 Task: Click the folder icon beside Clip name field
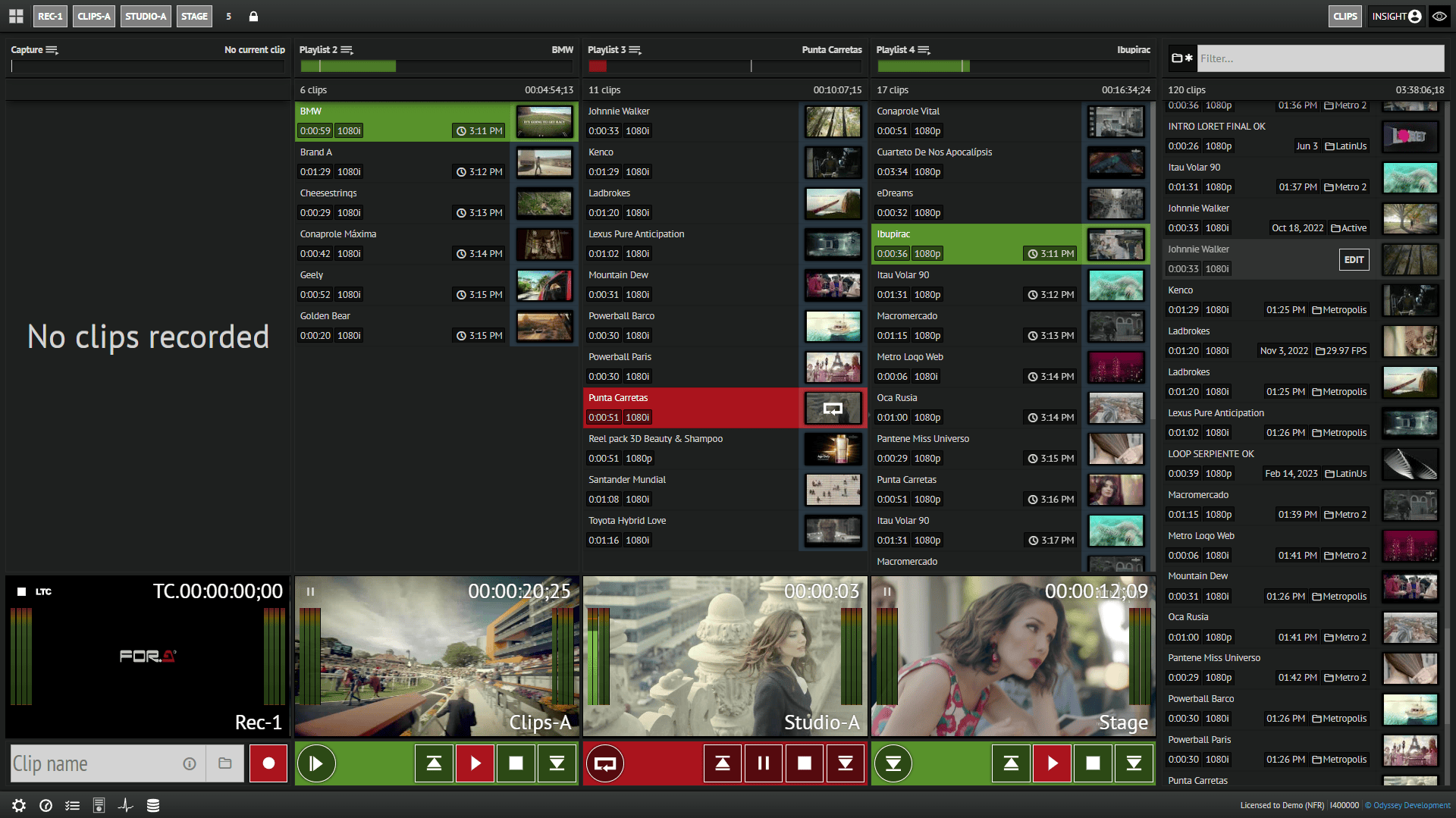[225, 763]
